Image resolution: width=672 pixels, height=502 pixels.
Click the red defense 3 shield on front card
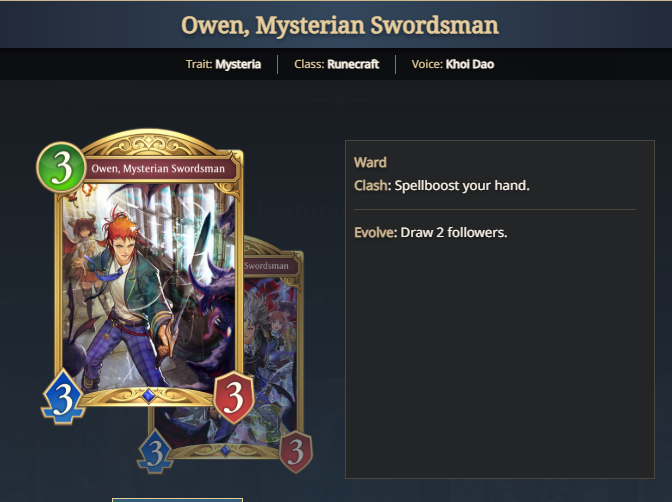[x=234, y=397]
